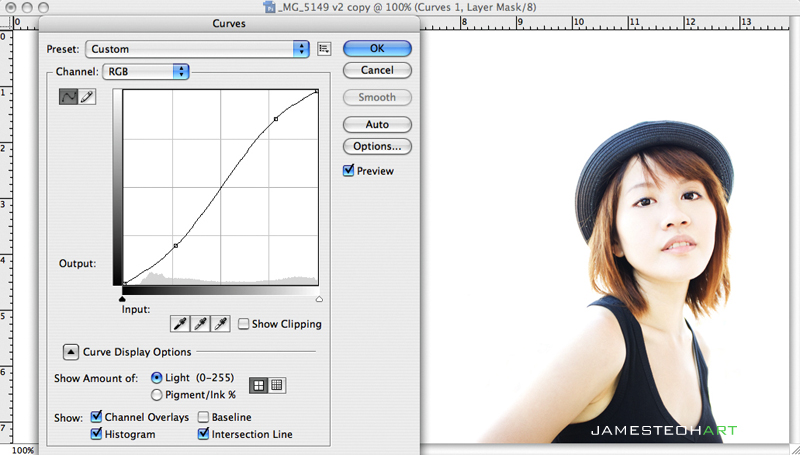This screenshot has width=800, height=455.
Task: Click the document icon in title bar
Action: 269,7
